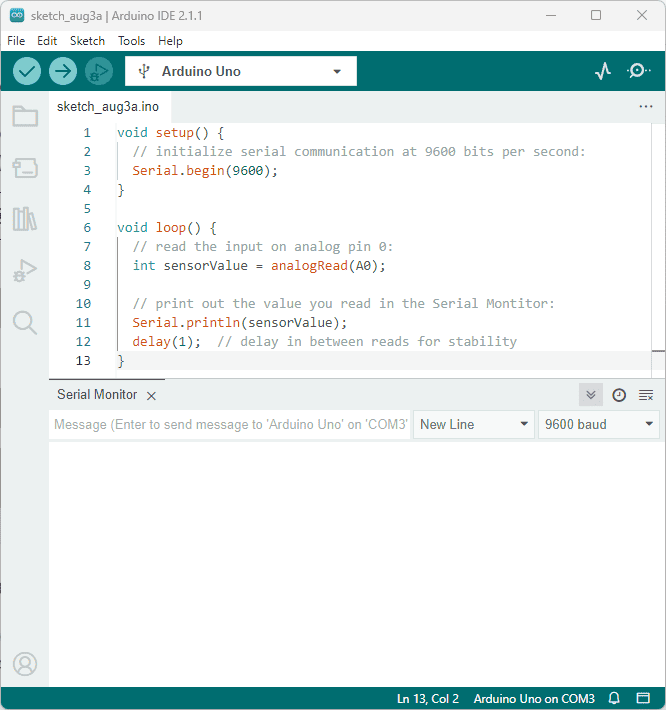
Task: Click the Upload arrow button
Action: click(x=63, y=71)
